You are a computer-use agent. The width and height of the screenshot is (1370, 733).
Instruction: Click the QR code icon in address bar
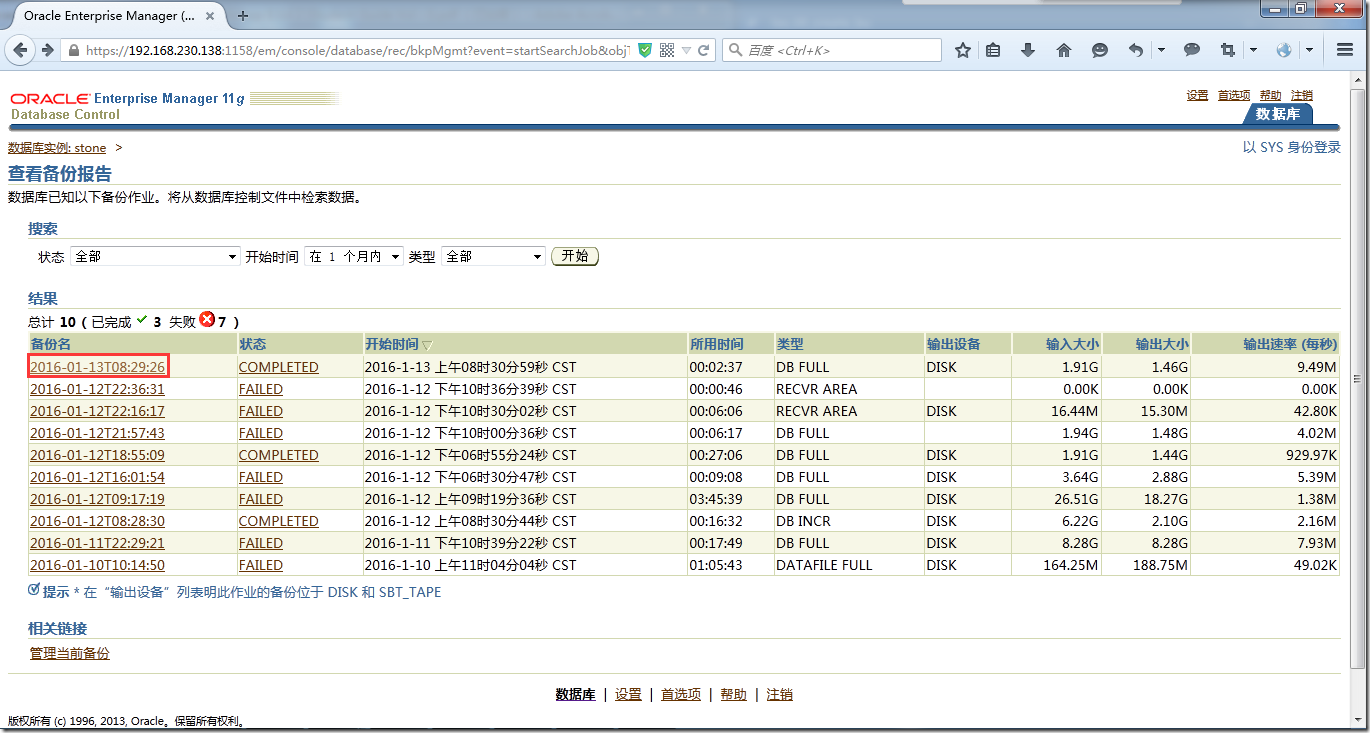(x=667, y=50)
